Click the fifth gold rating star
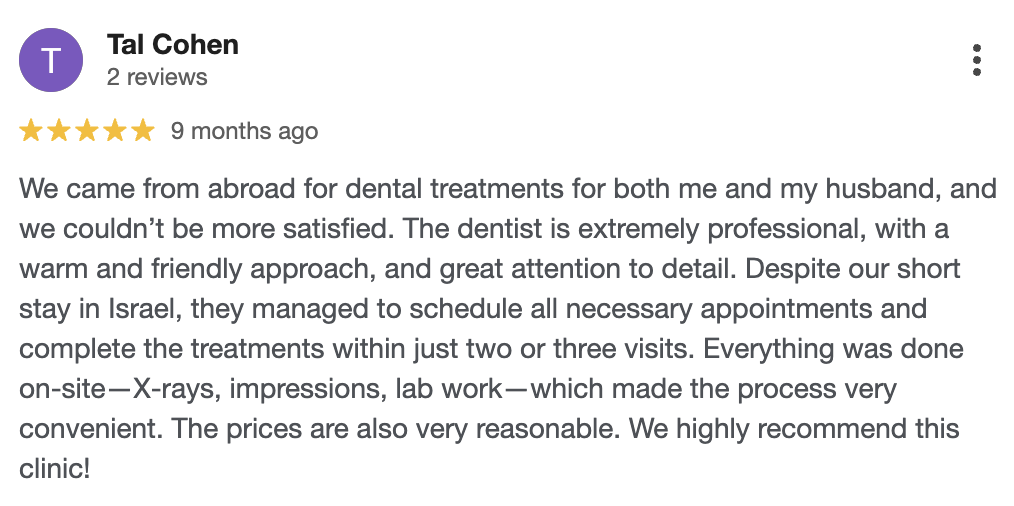This screenshot has width=1014, height=506. click(143, 131)
